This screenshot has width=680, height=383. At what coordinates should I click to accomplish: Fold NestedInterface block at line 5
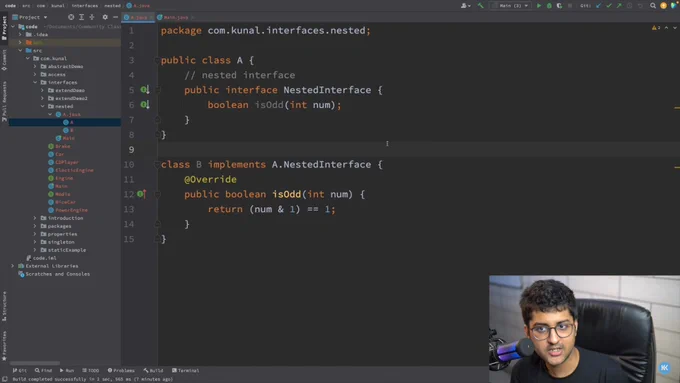click(158, 90)
